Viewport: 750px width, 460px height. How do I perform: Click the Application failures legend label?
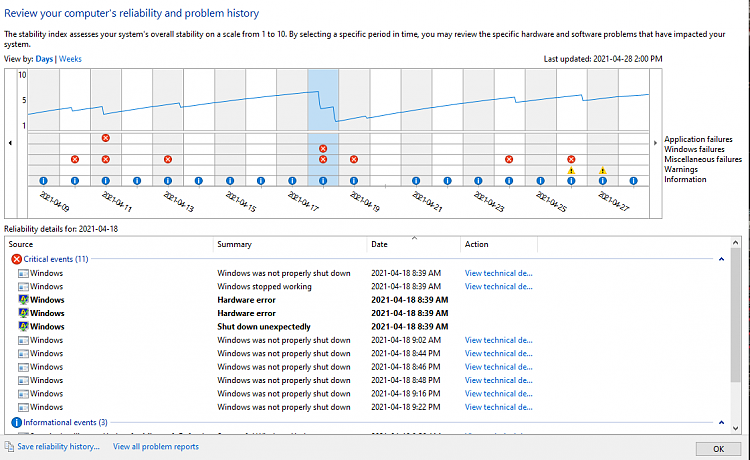(x=698, y=139)
